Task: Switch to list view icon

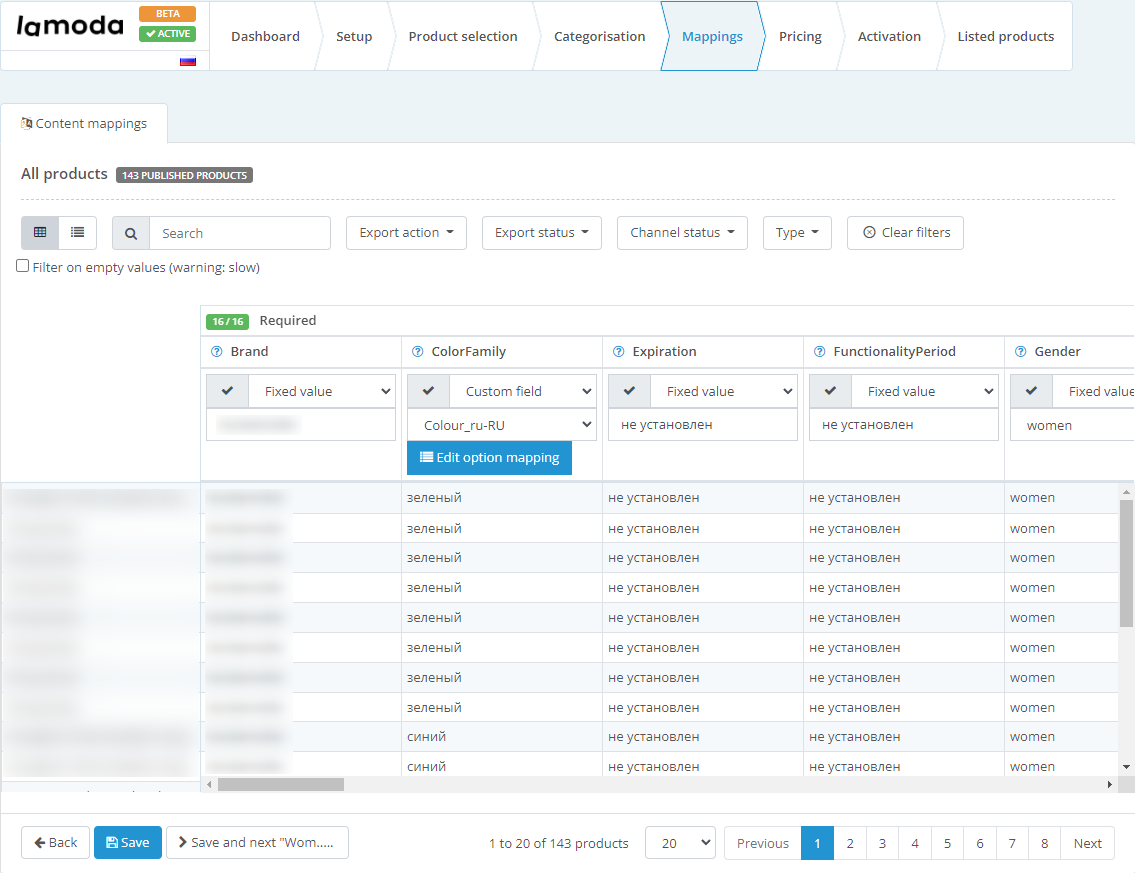Action: click(x=77, y=232)
